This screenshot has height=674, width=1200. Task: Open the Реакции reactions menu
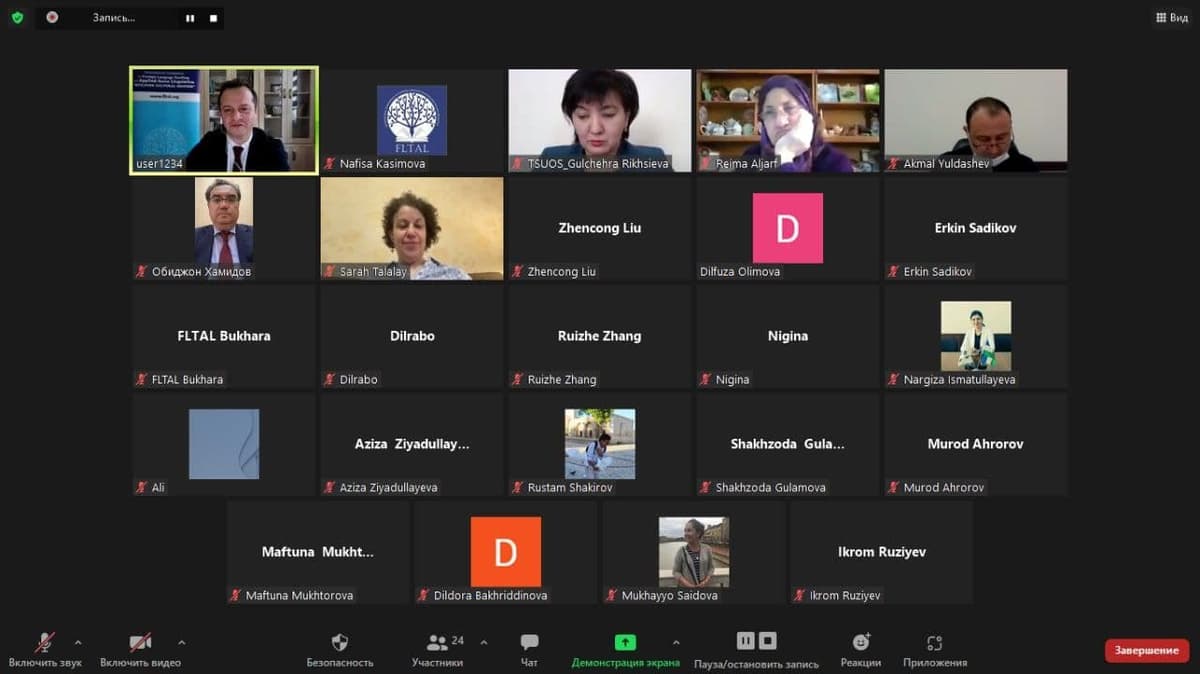point(861,650)
